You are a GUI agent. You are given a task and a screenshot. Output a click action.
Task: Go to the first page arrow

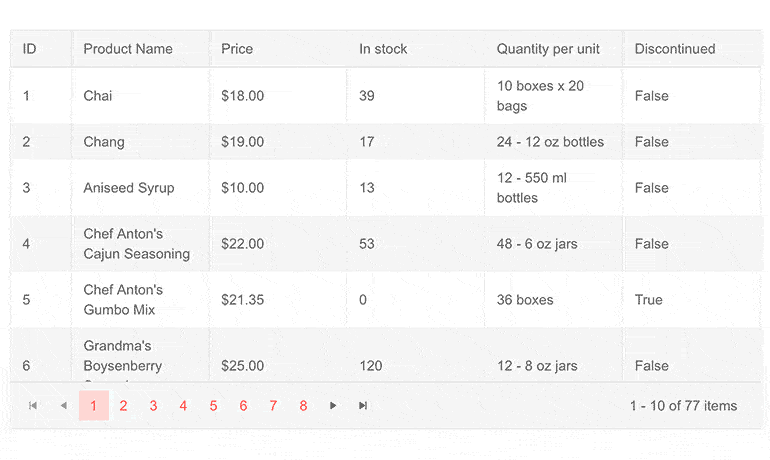33,406
